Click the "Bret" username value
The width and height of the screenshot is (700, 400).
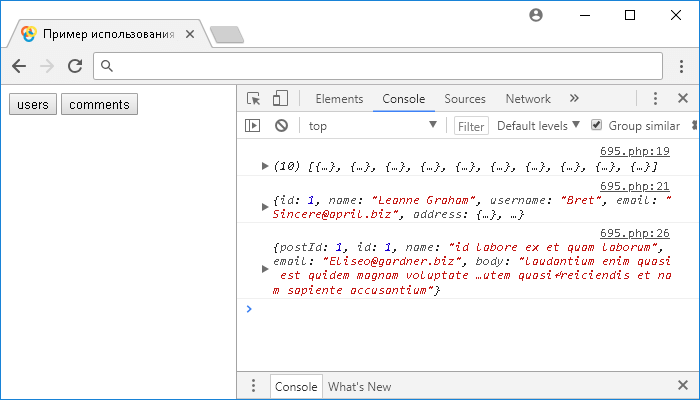pyautogui.click(x=583, y=200)
